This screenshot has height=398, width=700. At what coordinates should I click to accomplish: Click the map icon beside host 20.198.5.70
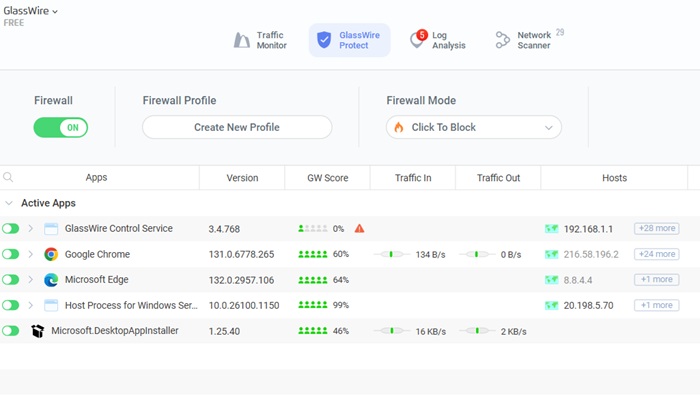tap(552, 306)
